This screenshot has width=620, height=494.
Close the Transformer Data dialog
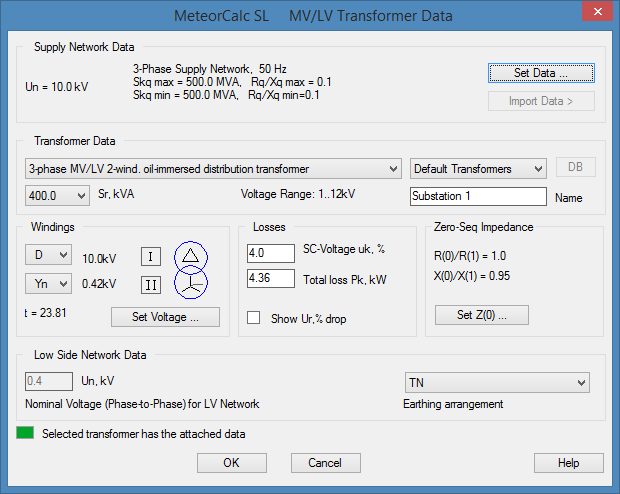597,11
